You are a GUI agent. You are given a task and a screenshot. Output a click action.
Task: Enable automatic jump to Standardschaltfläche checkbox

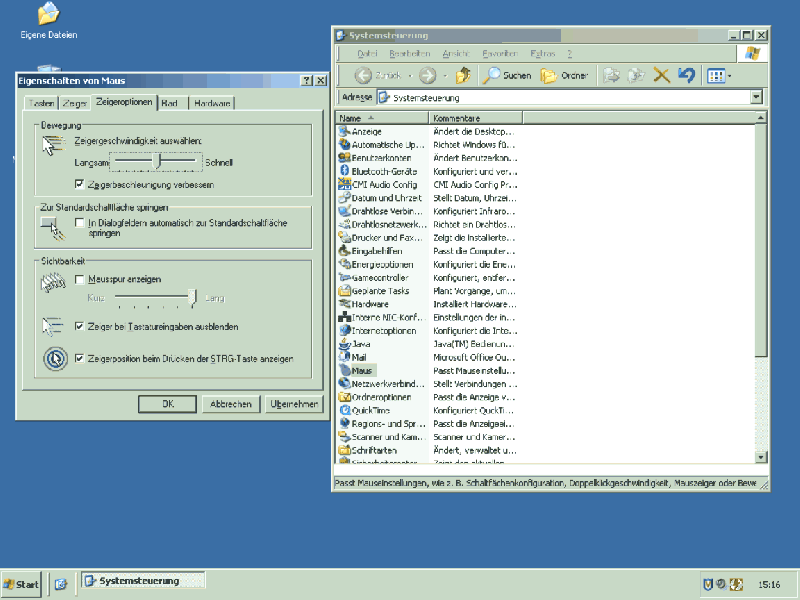click(79, 222)
